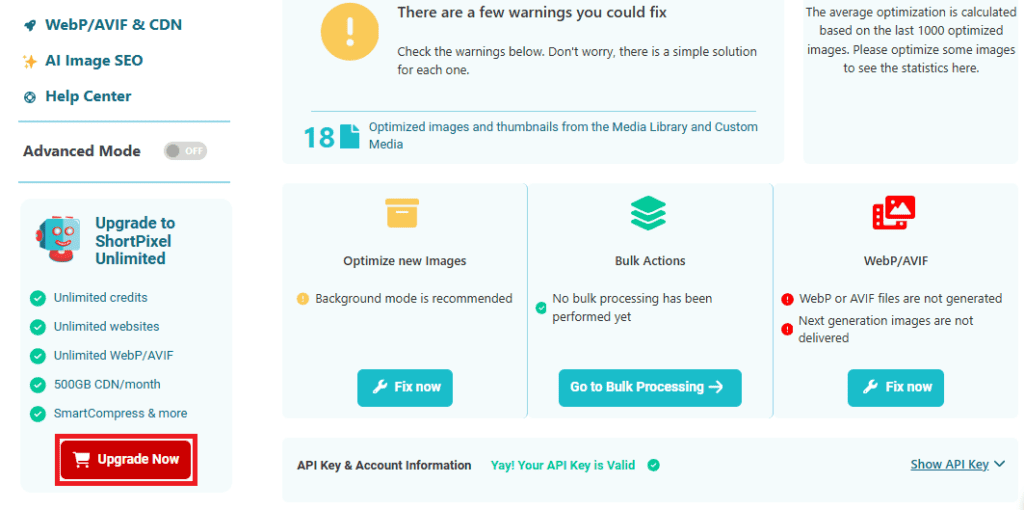Click the red WebP/AVIF images icon
This screenshot has height=510, width=1024.
click(x=893, y=213)
